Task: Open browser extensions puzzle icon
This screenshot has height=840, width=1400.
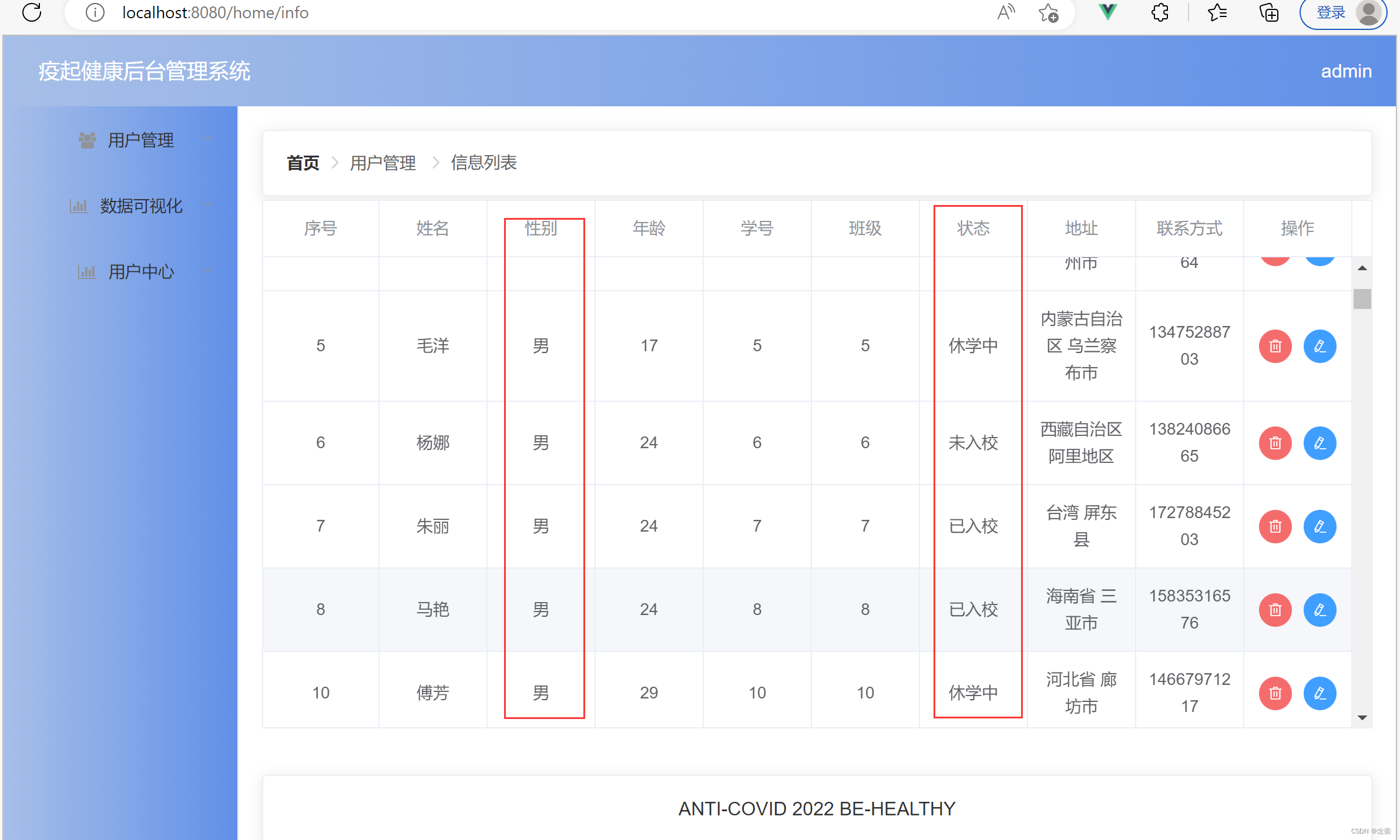Action: coord(1159,12)
